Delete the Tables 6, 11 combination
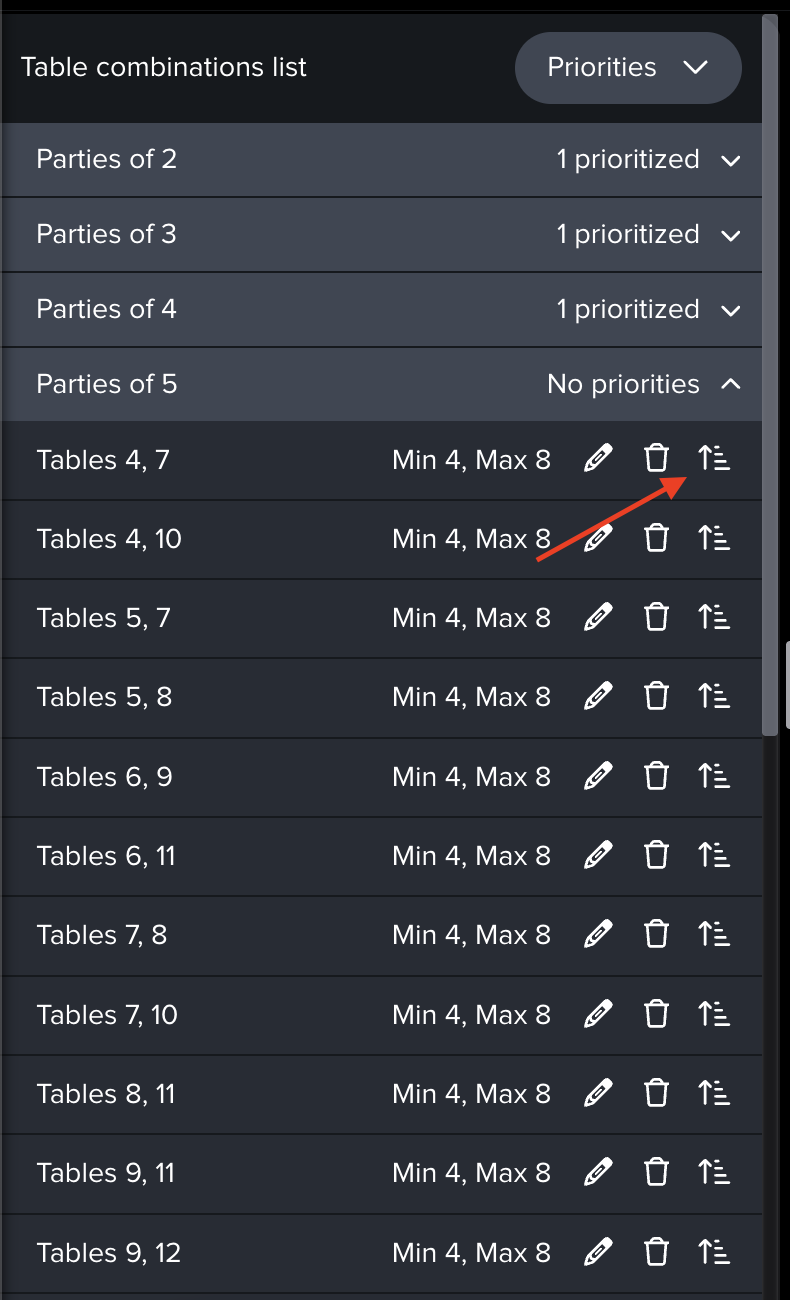The height and width of the screenshot is (1300, 790). [x=656, y=855]
